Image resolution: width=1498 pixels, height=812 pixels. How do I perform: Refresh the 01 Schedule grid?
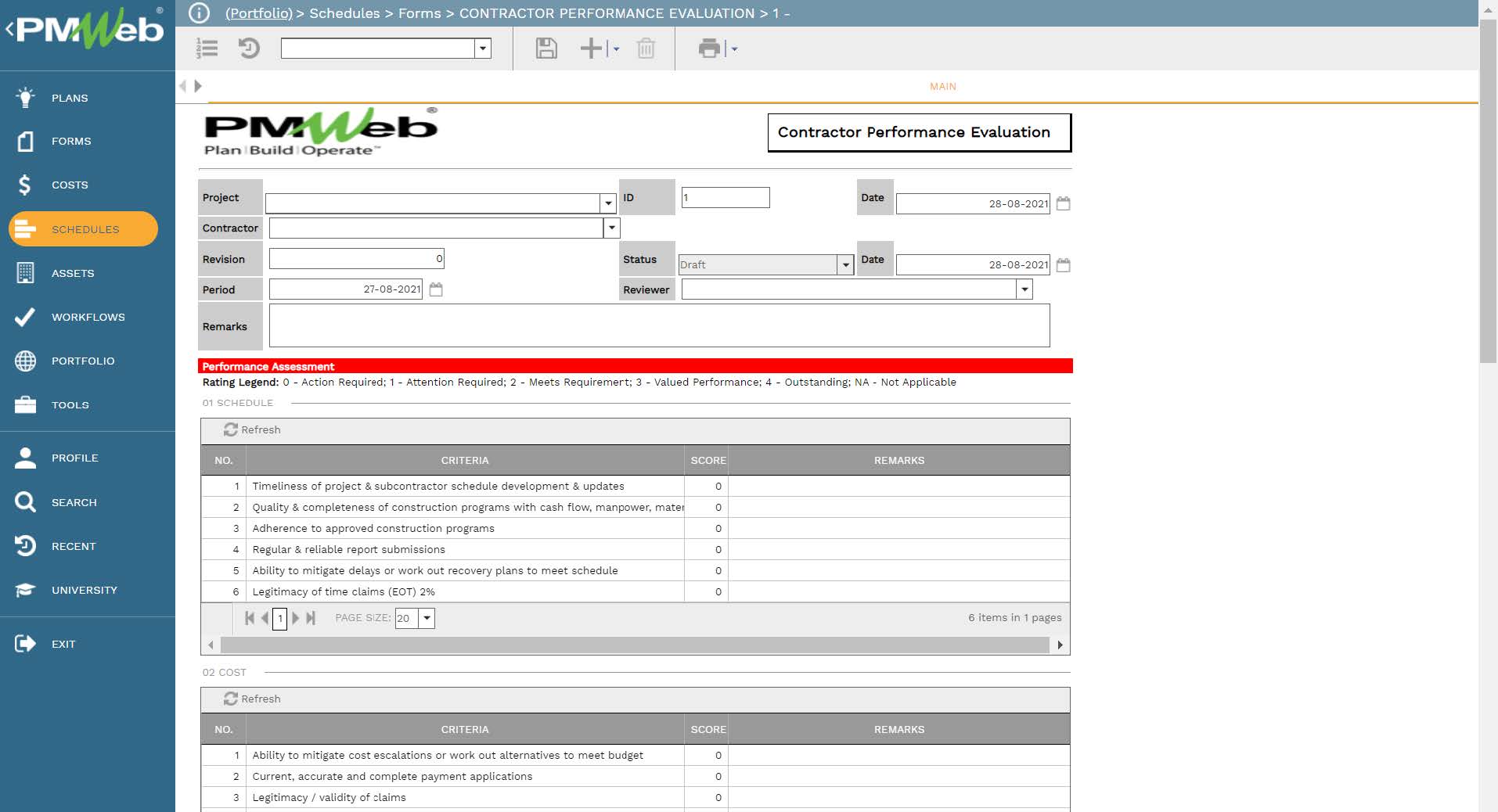252,429
